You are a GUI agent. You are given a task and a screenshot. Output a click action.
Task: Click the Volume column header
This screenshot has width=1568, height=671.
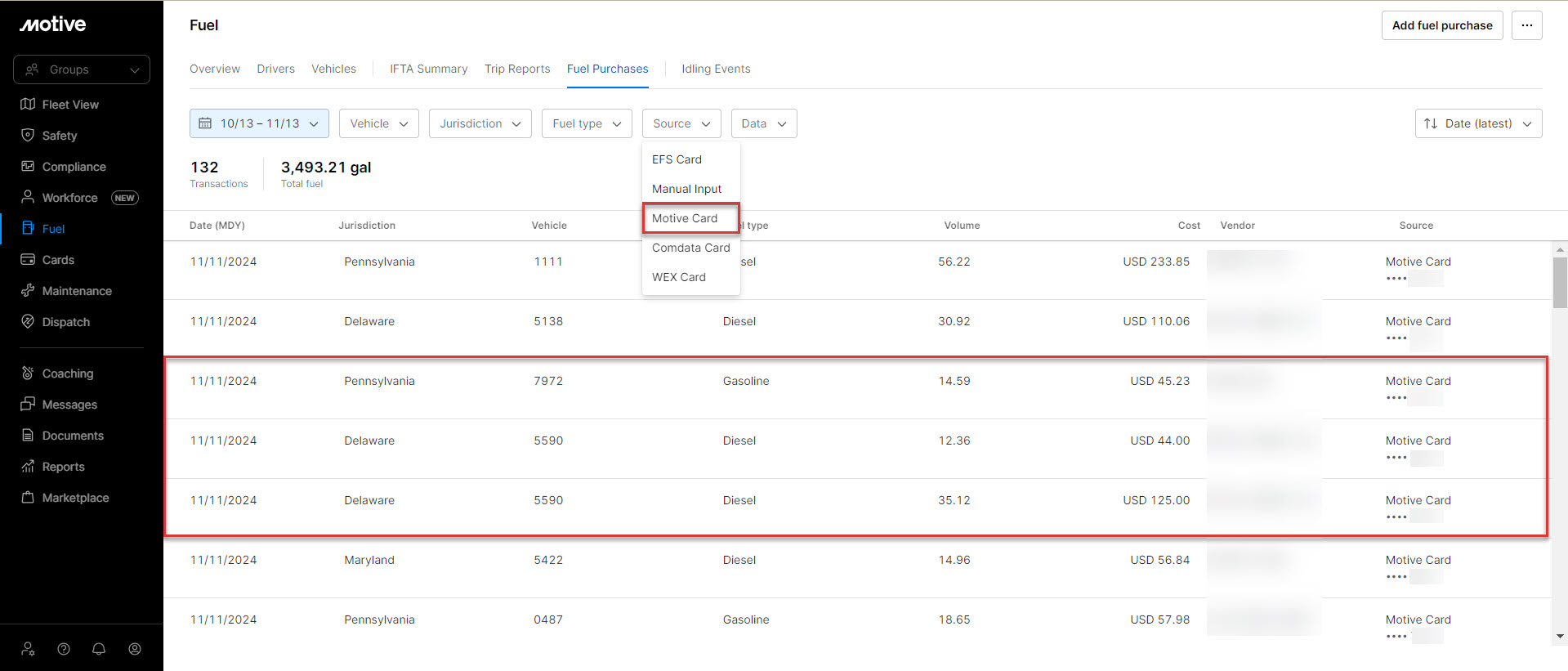(x=962, y=226)
